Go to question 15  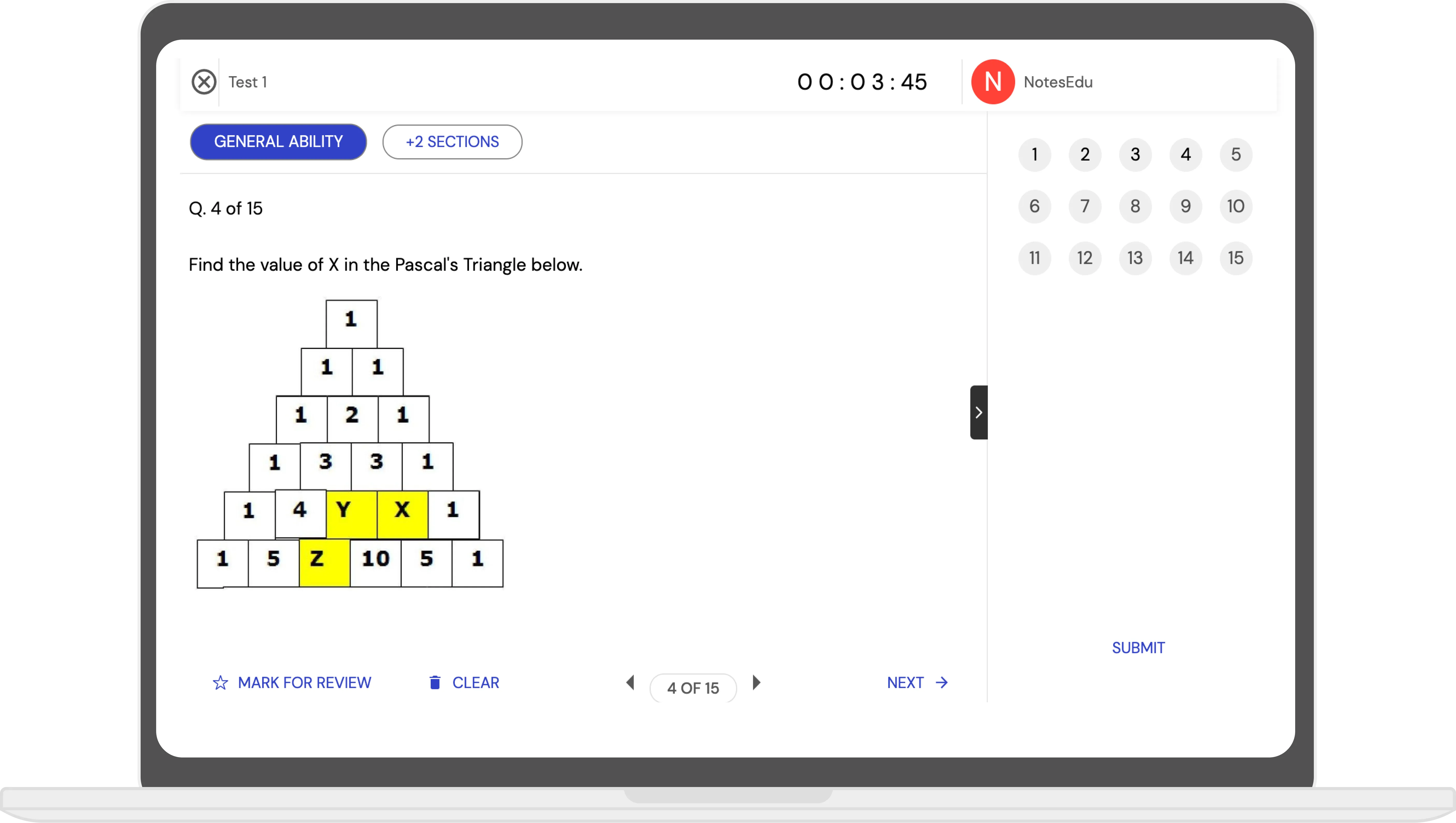click(x=1236, y=258)
